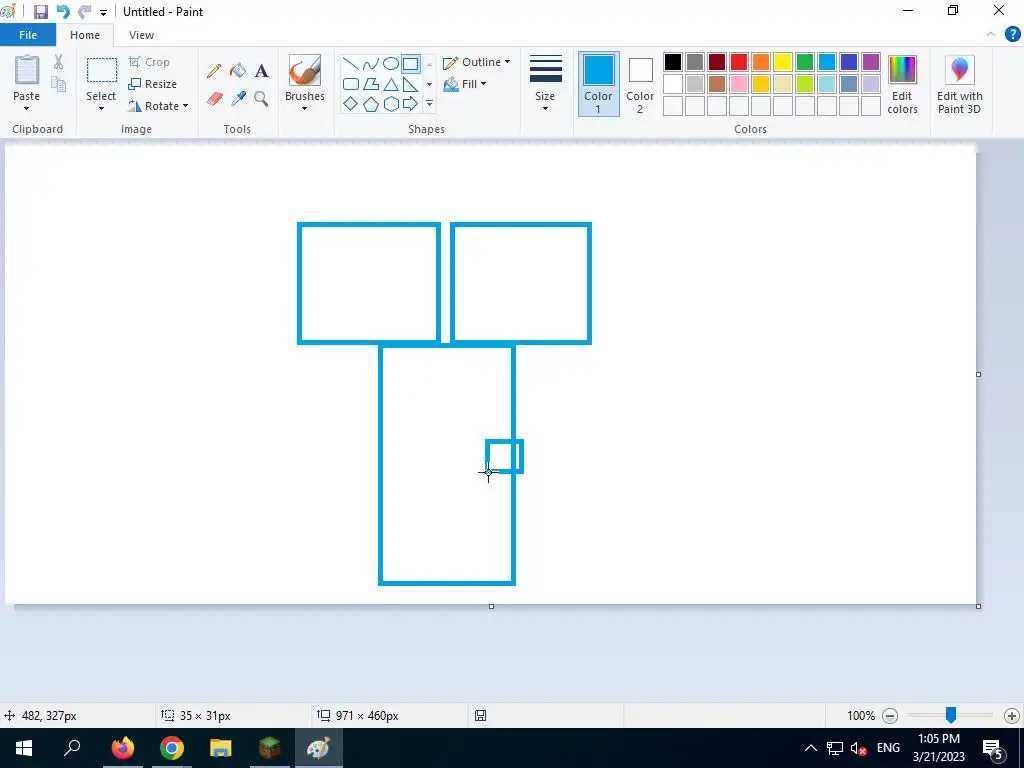This screenshot has width=1024, height=768.
Task: Select the Right arrow shape
Action: (x=410, y=104)
